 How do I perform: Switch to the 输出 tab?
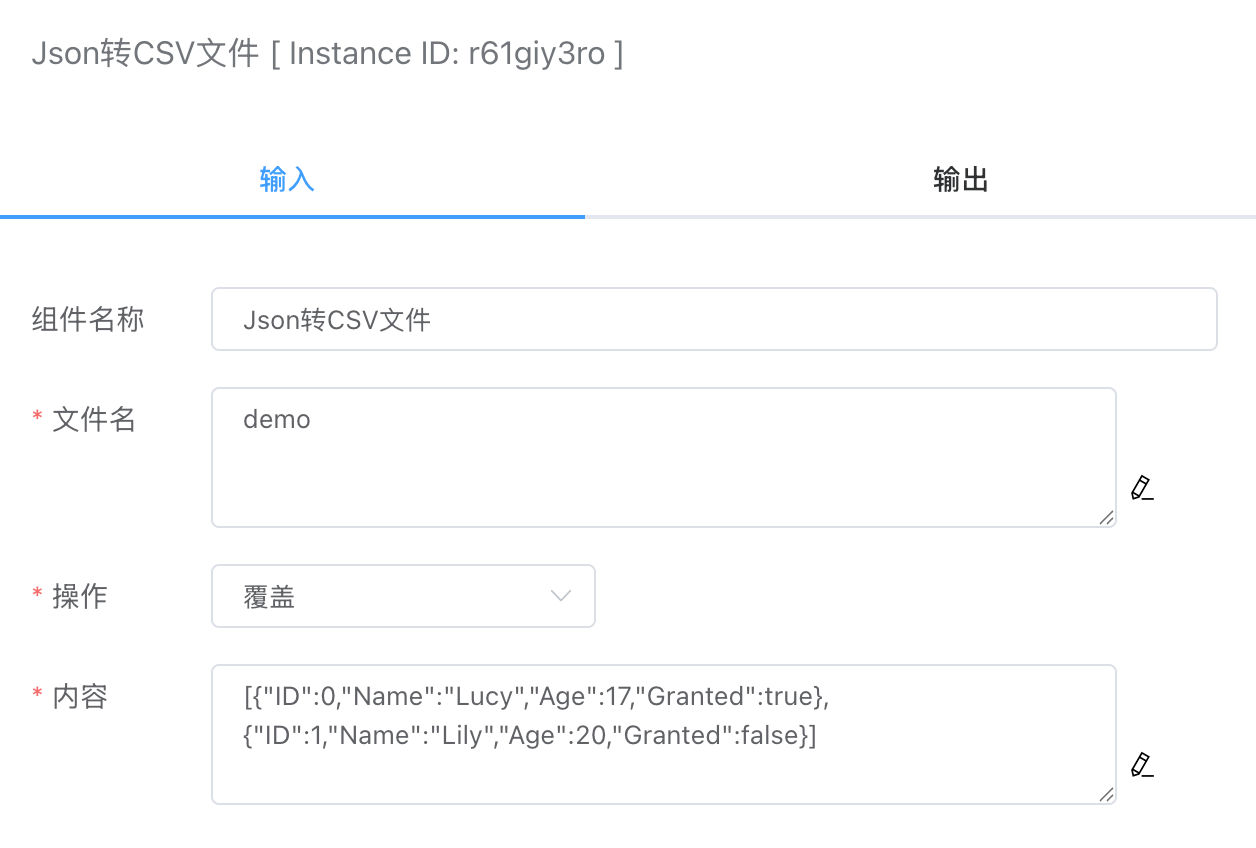pyautogui.click(x=961, y=180)
